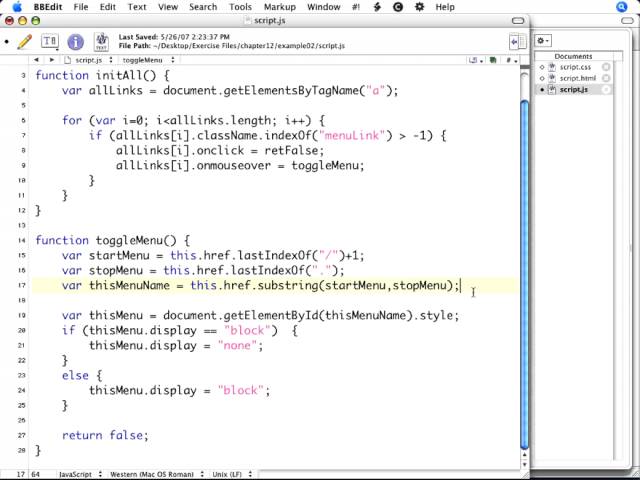640x480 pixels.
Task: Open the script.js document popup
Action: click(x=88, y=60)
